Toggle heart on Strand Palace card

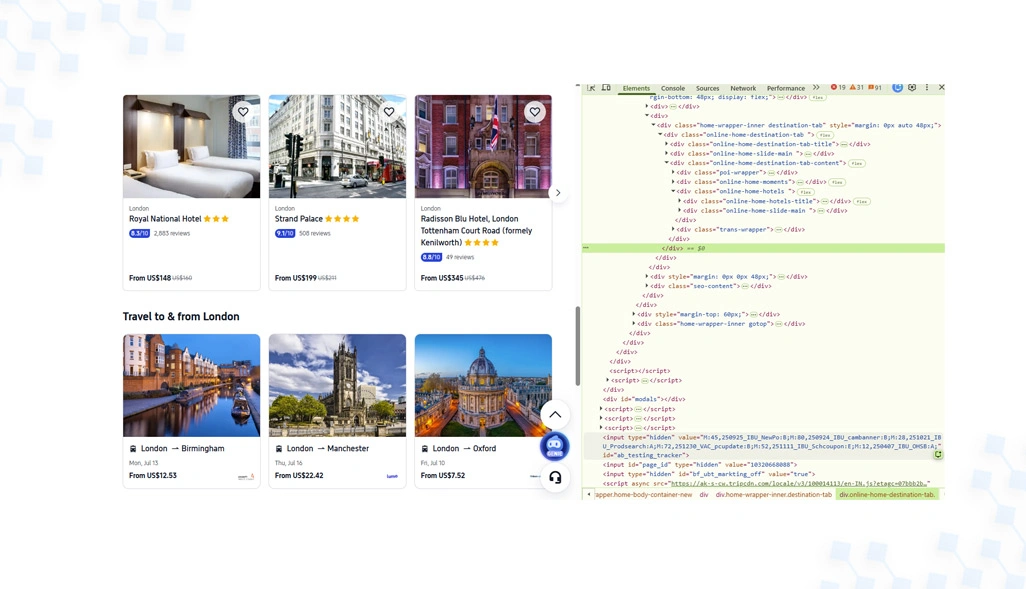(x=389, y=112)
